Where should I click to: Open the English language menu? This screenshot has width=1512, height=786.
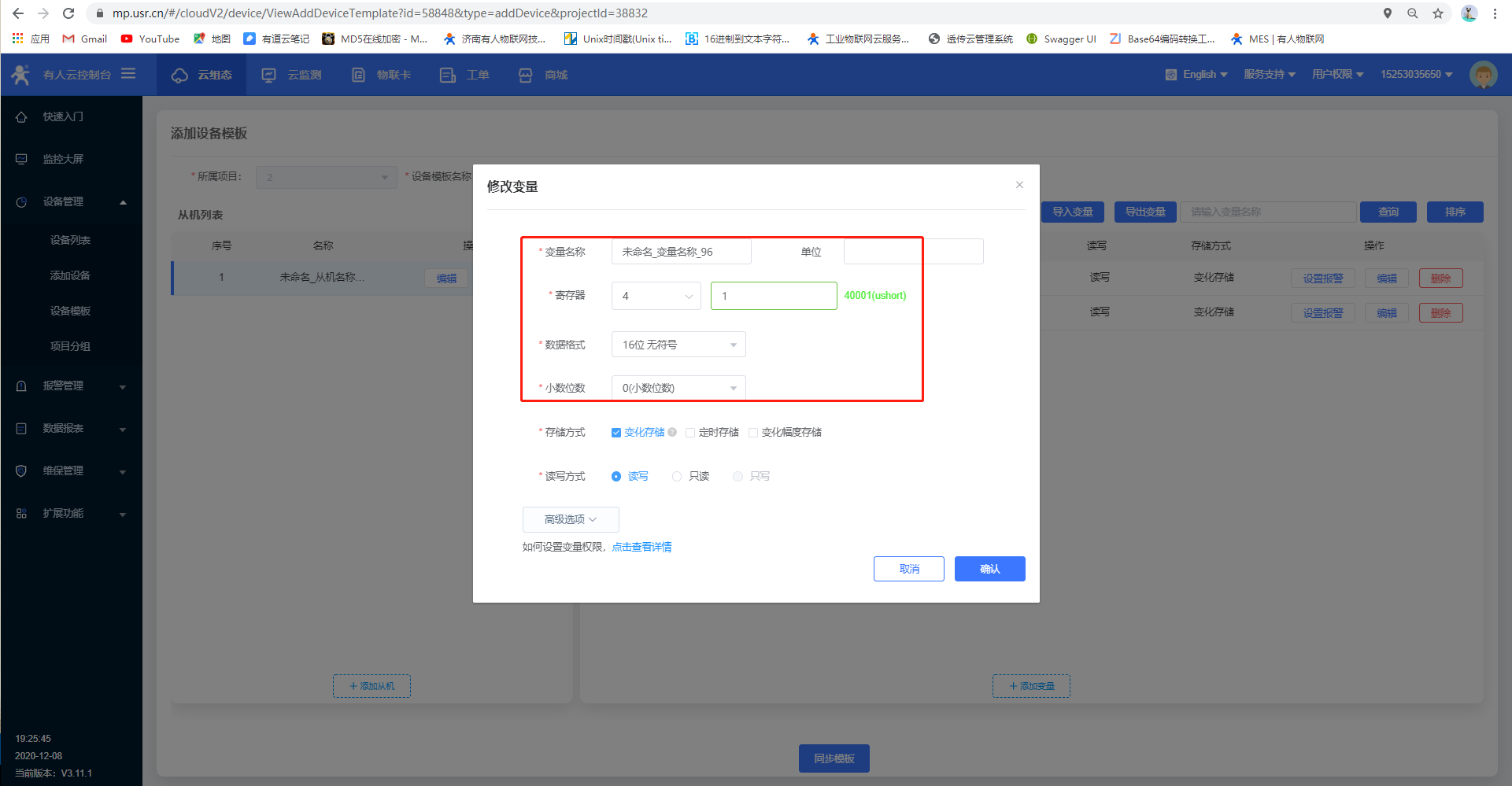1196,75
